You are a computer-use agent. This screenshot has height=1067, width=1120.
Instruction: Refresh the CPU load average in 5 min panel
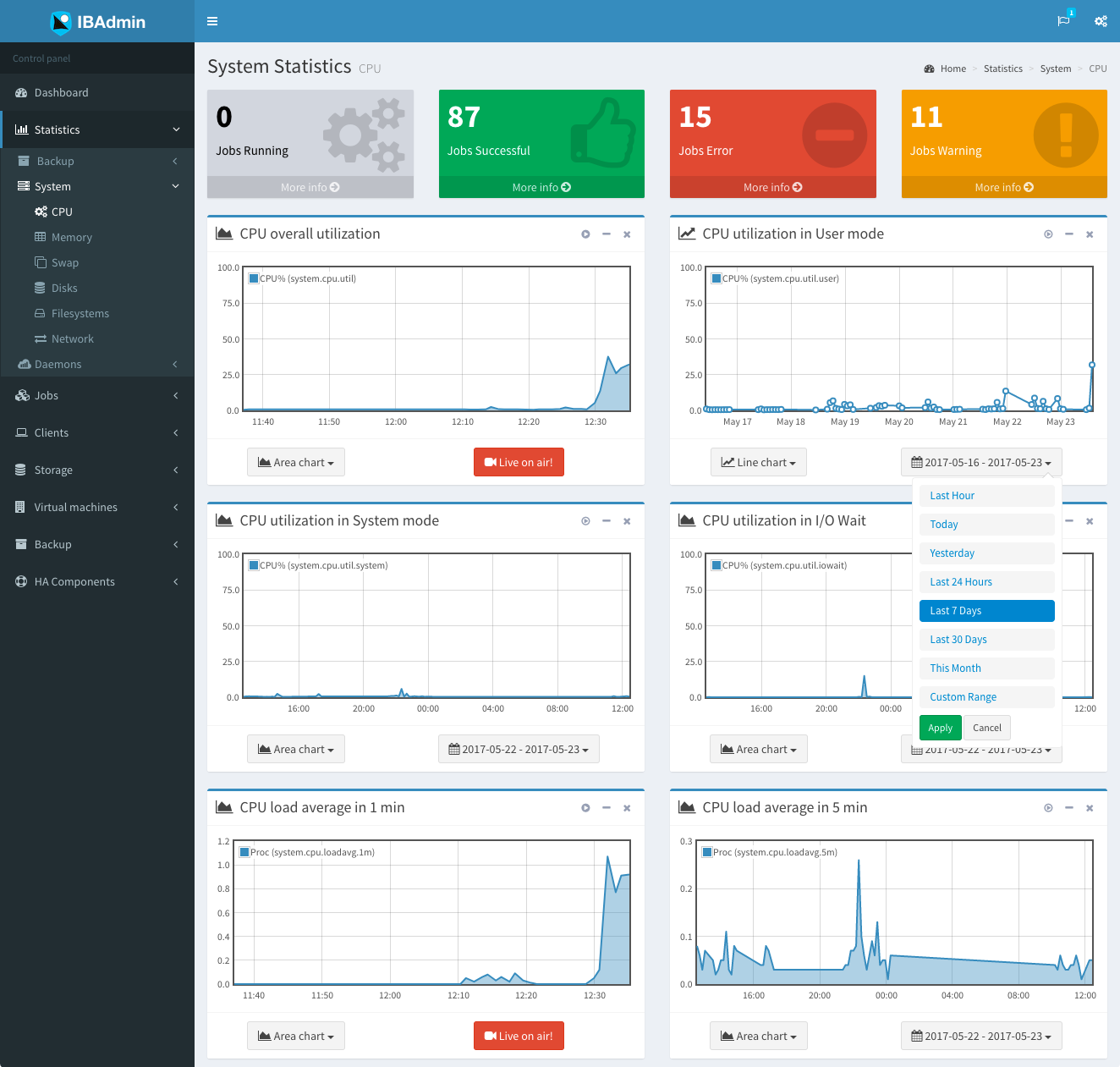1048,808
